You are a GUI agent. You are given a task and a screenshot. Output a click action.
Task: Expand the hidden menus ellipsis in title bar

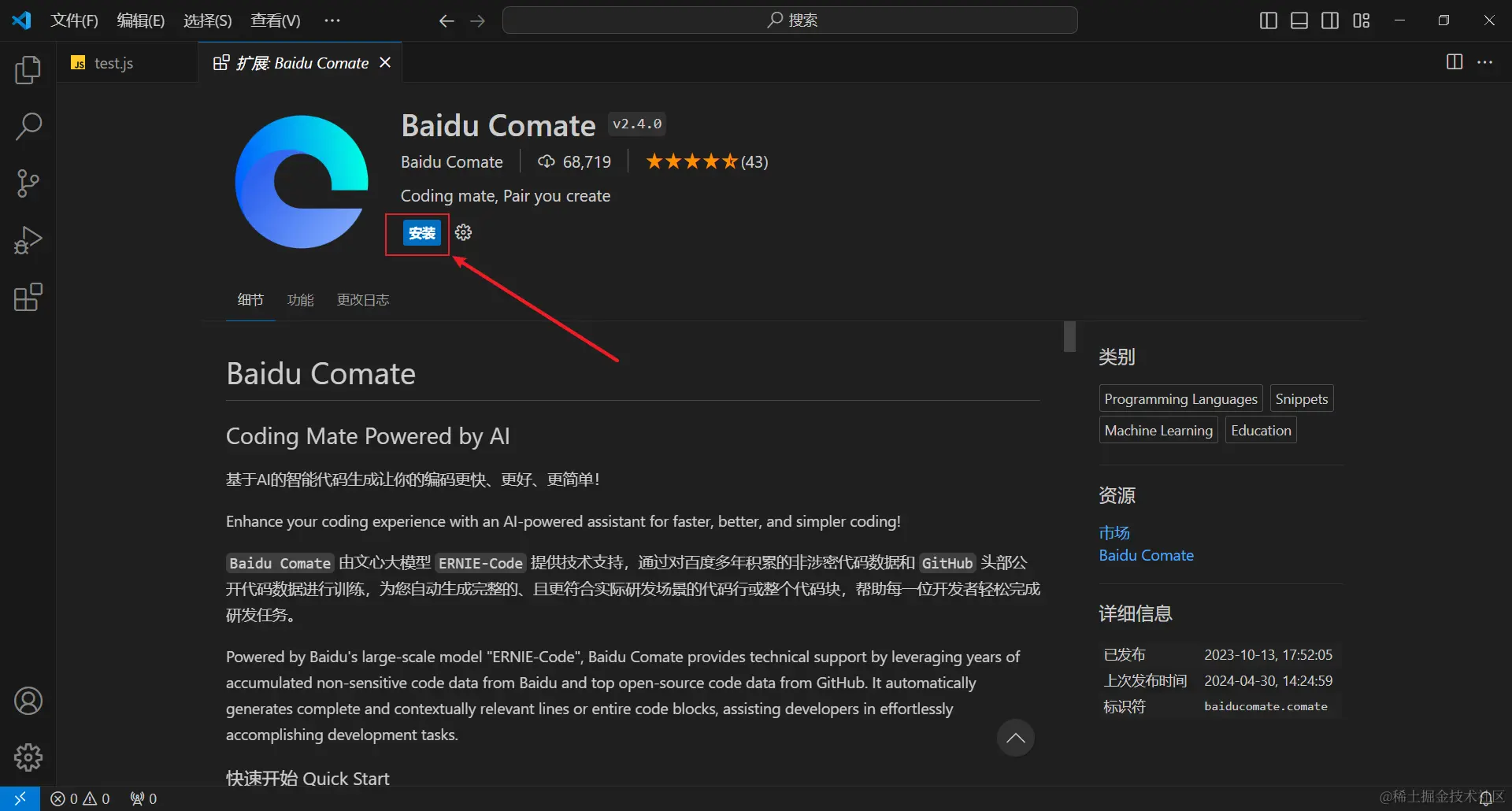point(332,20)
